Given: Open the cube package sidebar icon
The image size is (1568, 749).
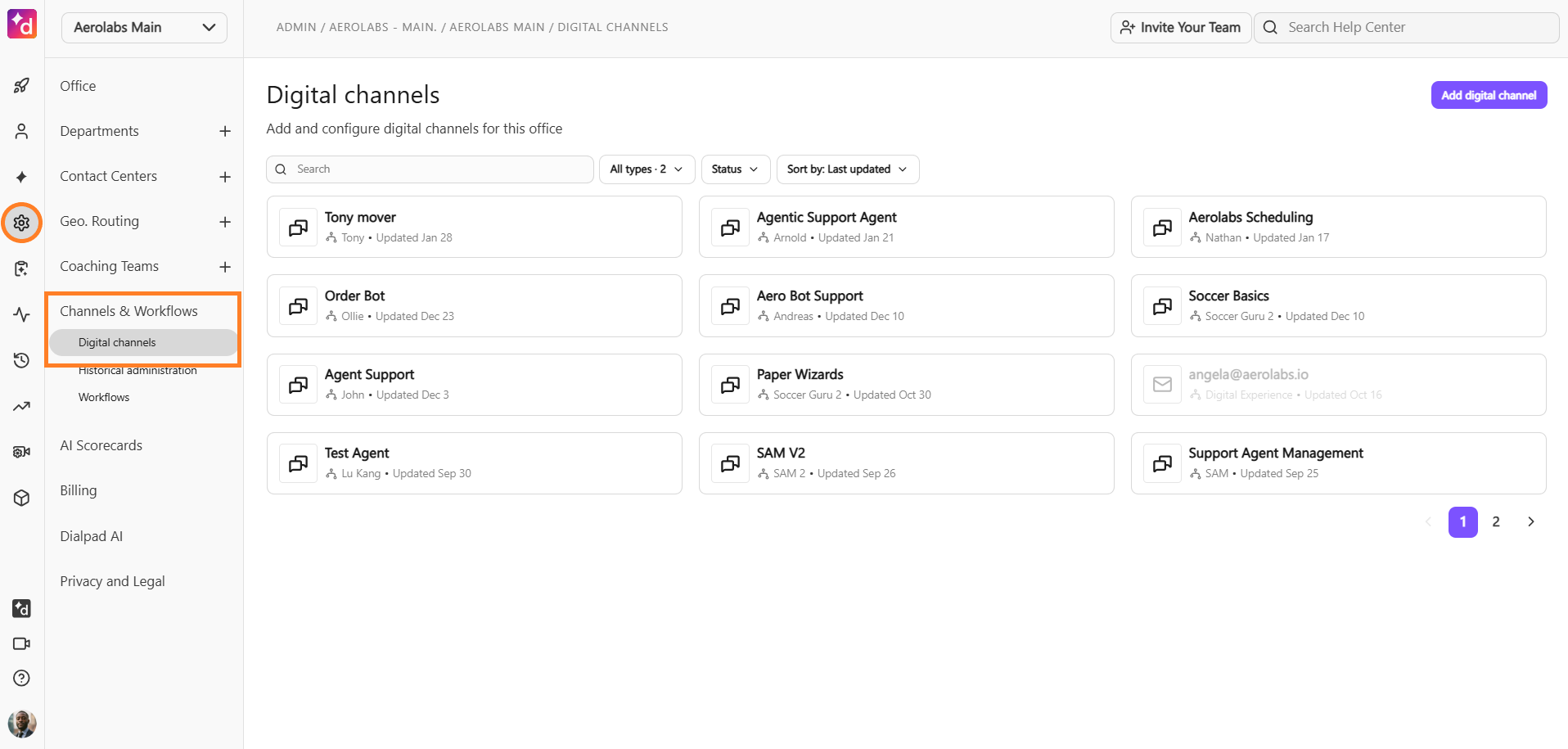Looking at the screenshot, I should pyautogui.click(x=22, y=498).
